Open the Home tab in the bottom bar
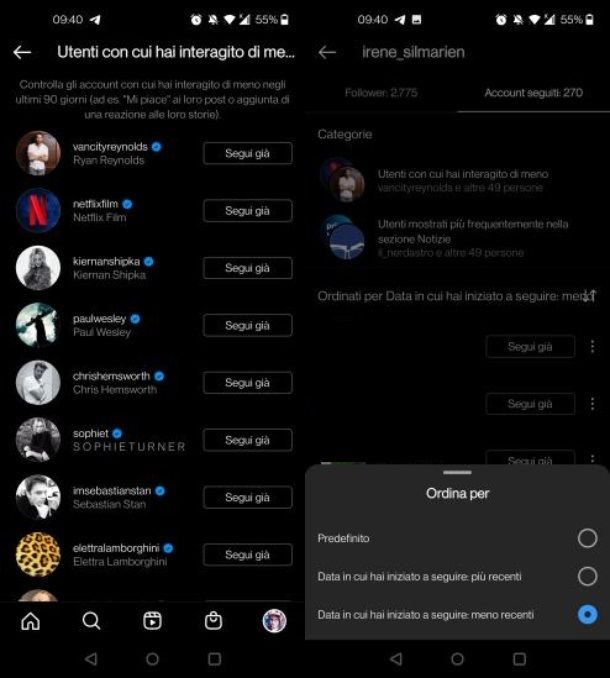 (x=30, y=621)
